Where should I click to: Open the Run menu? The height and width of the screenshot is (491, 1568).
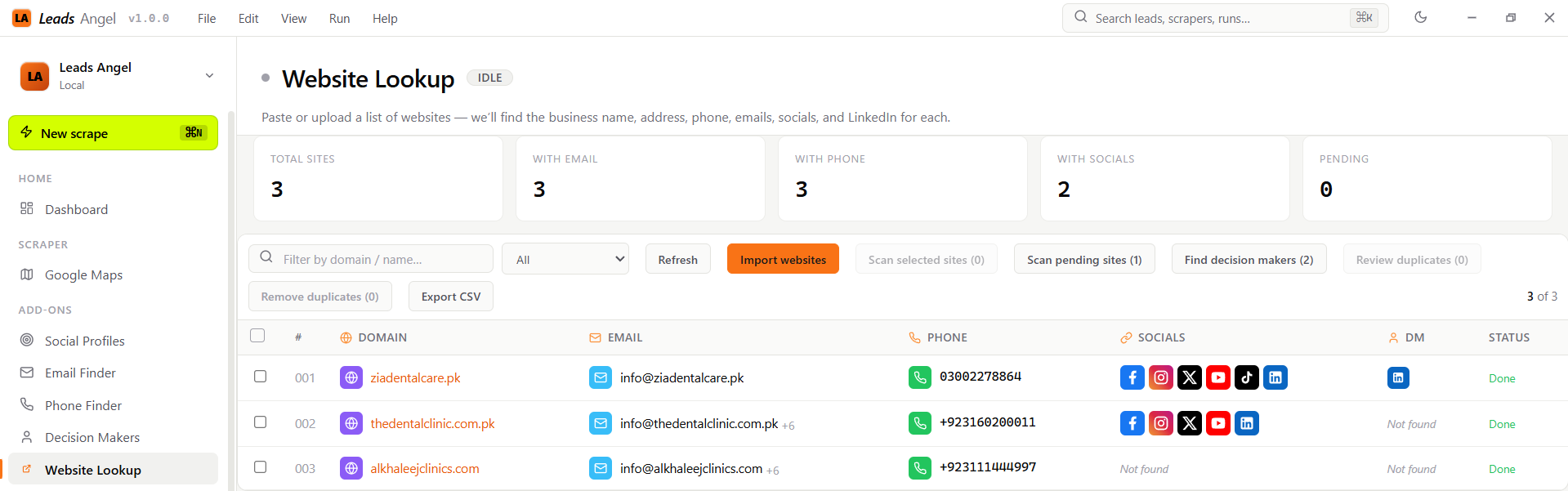tap(339, 18)
